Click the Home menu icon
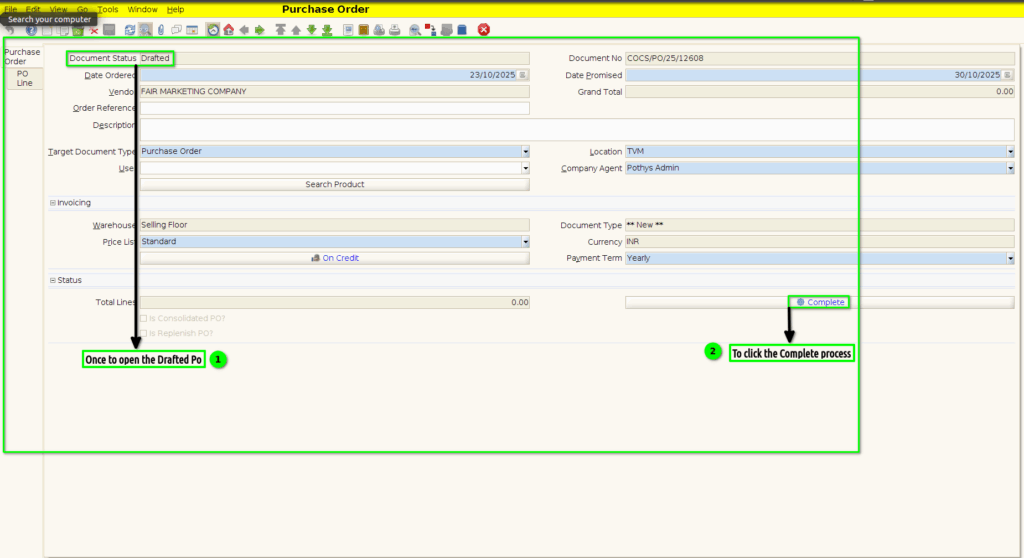This screenshot has width=1024, height=558. pyautogui.click(x=229, y=30)
